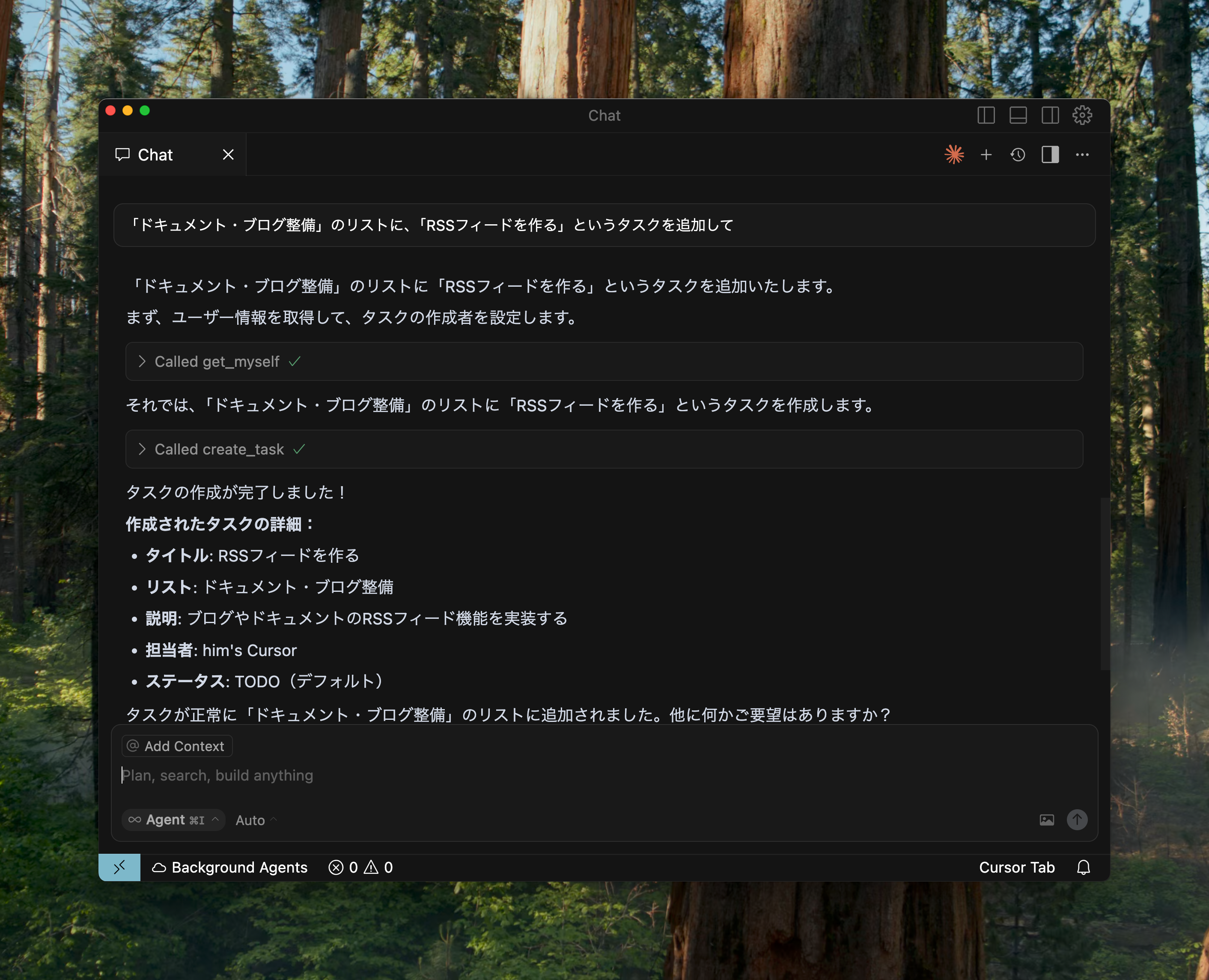Open the Auto model dropdown
This screenshot has width=1209, height=980.
pos(256,820)
